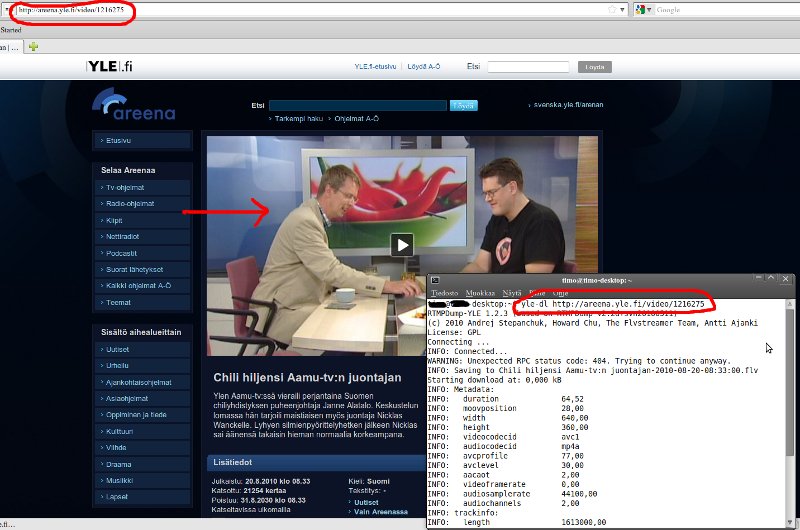Click the video title Chili hiljensi Aamu-tv:n juontajan
Screen dimensions: 800x530
click(307, 377)
